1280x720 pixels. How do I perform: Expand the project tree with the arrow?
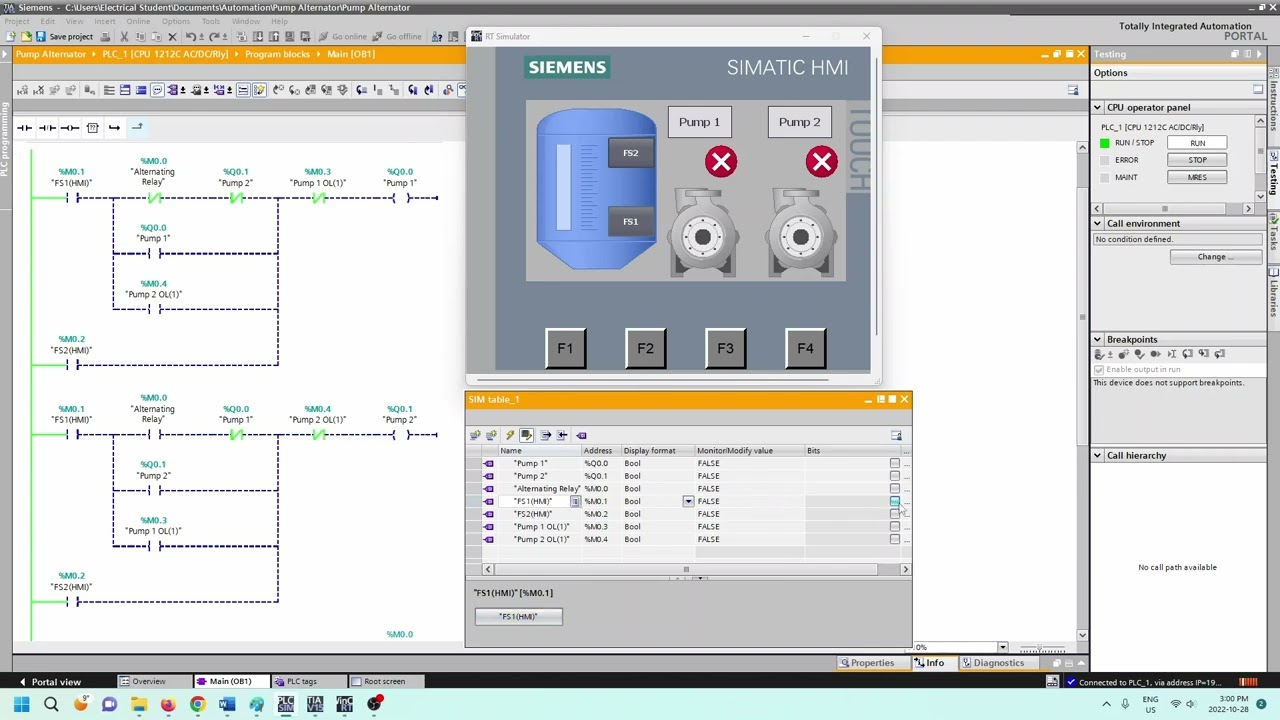(x=5, y=54)
